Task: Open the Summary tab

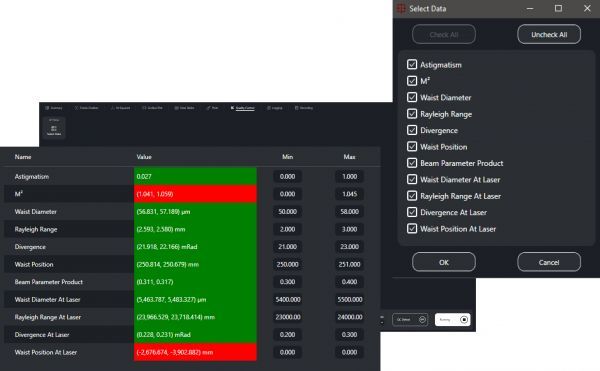Action: tap(54, 108)
